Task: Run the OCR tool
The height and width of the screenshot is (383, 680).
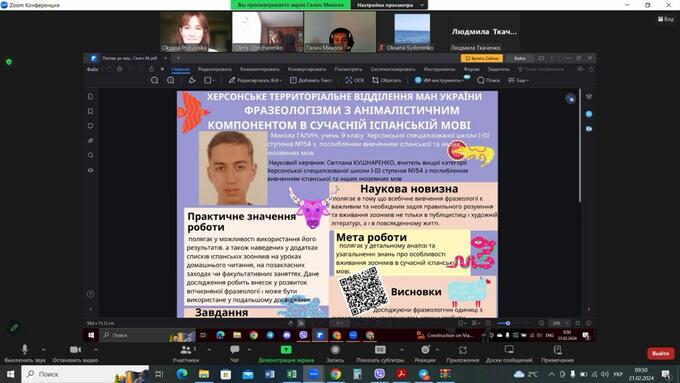Action: (354, 80)
